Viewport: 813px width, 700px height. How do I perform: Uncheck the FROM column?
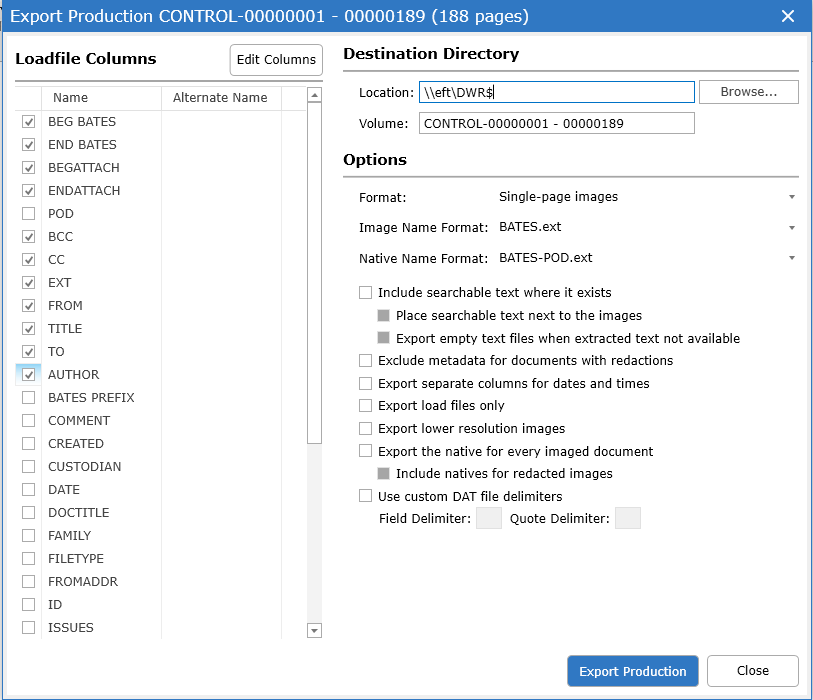tap(29, 305)
